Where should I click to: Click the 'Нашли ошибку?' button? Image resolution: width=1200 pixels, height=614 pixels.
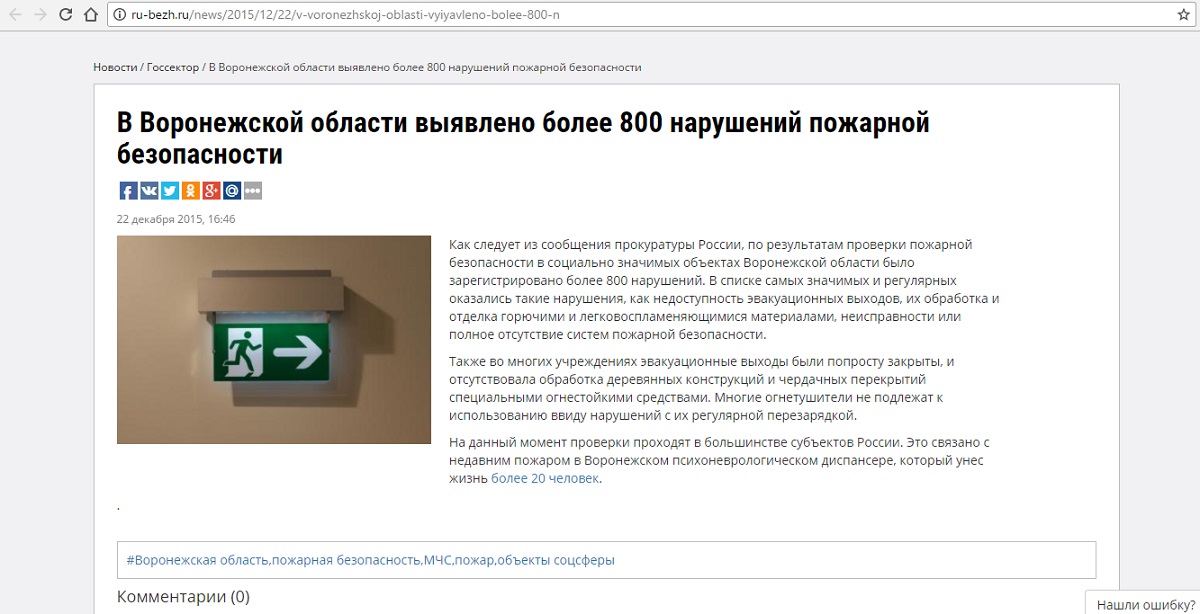1145,604
